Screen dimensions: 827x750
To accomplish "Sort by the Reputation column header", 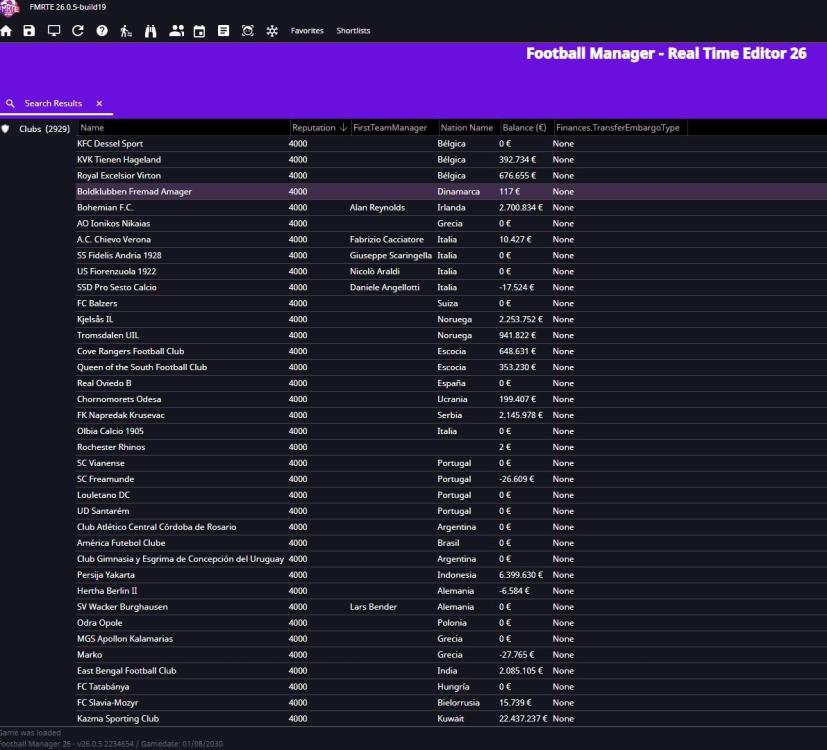I will tap(313, 128).
